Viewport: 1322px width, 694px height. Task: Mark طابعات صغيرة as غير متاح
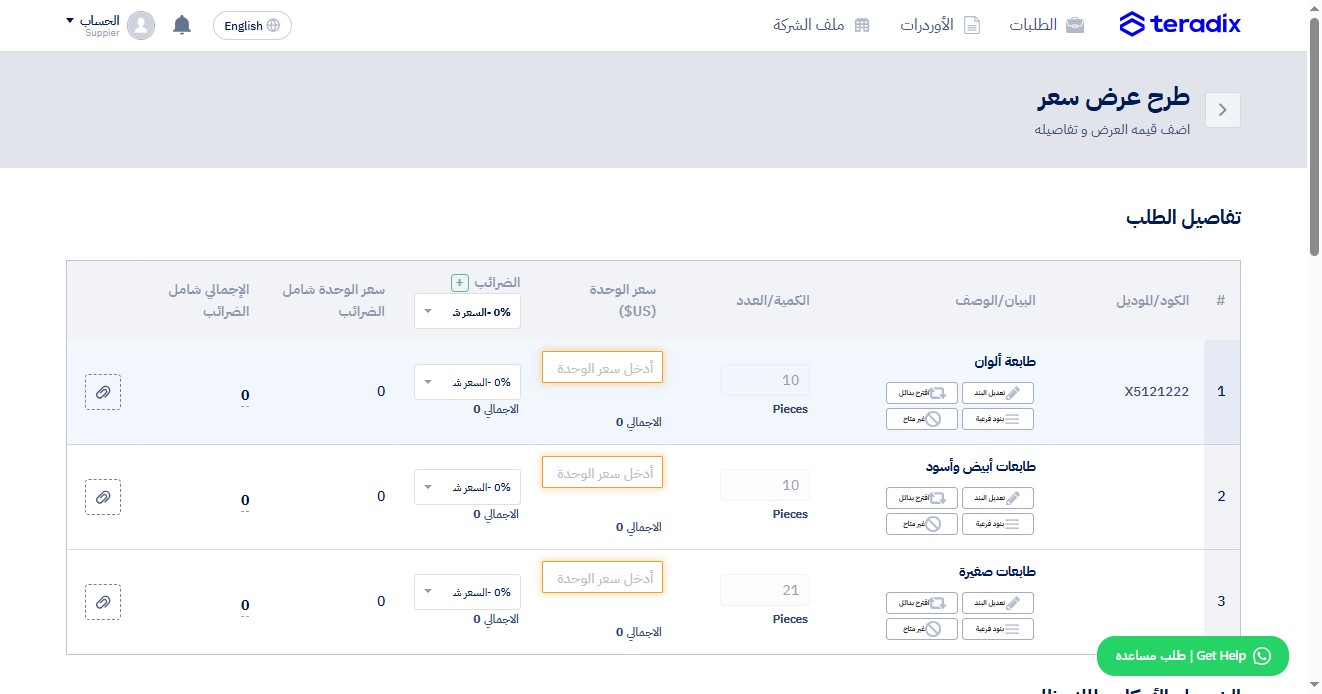click(922, 629)
